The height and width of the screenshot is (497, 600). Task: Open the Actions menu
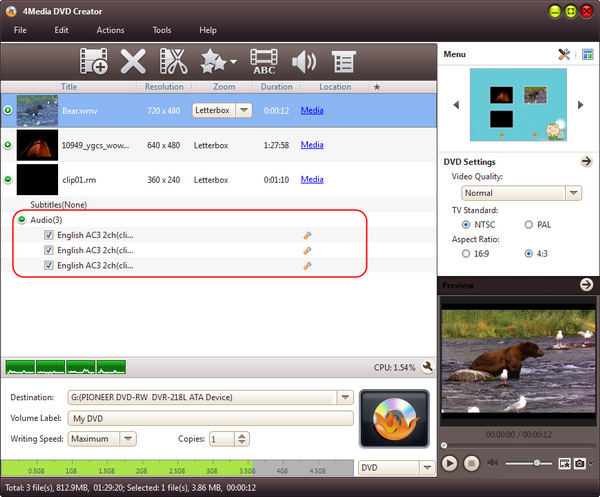click(x=110, y=30)
